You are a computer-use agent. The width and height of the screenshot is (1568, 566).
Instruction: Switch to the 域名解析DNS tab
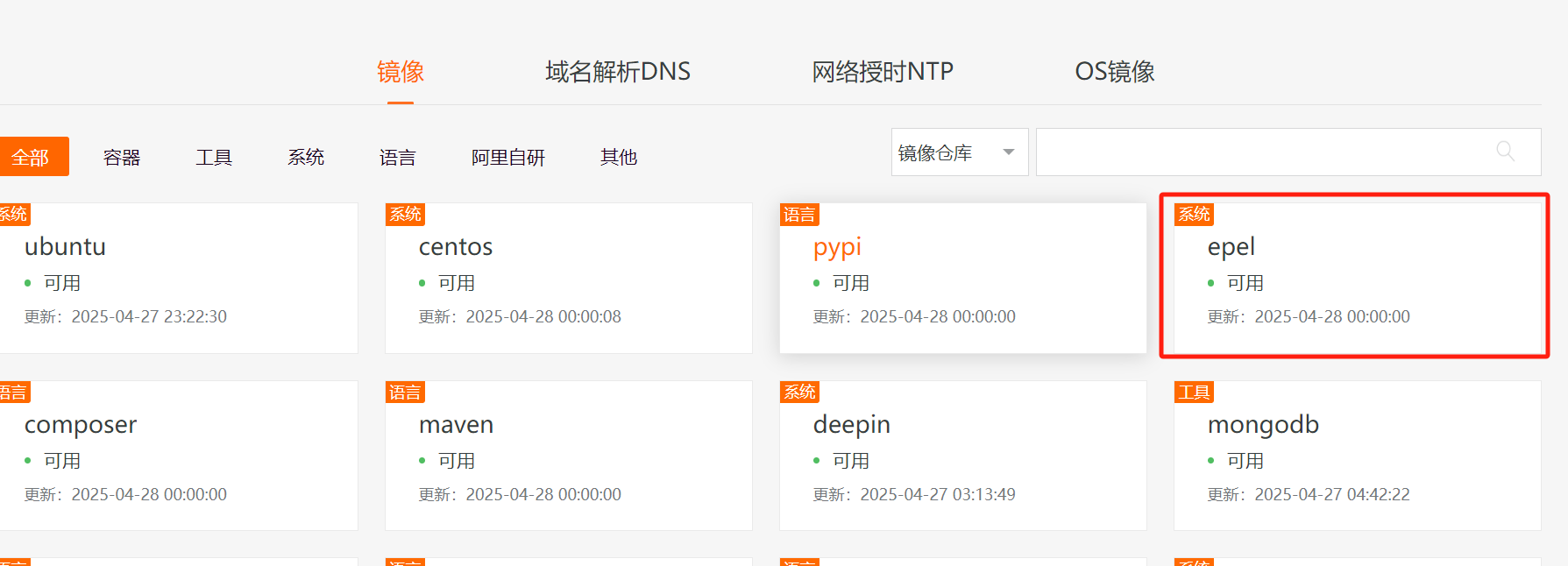pyautogui.click(x=618, y=72)
